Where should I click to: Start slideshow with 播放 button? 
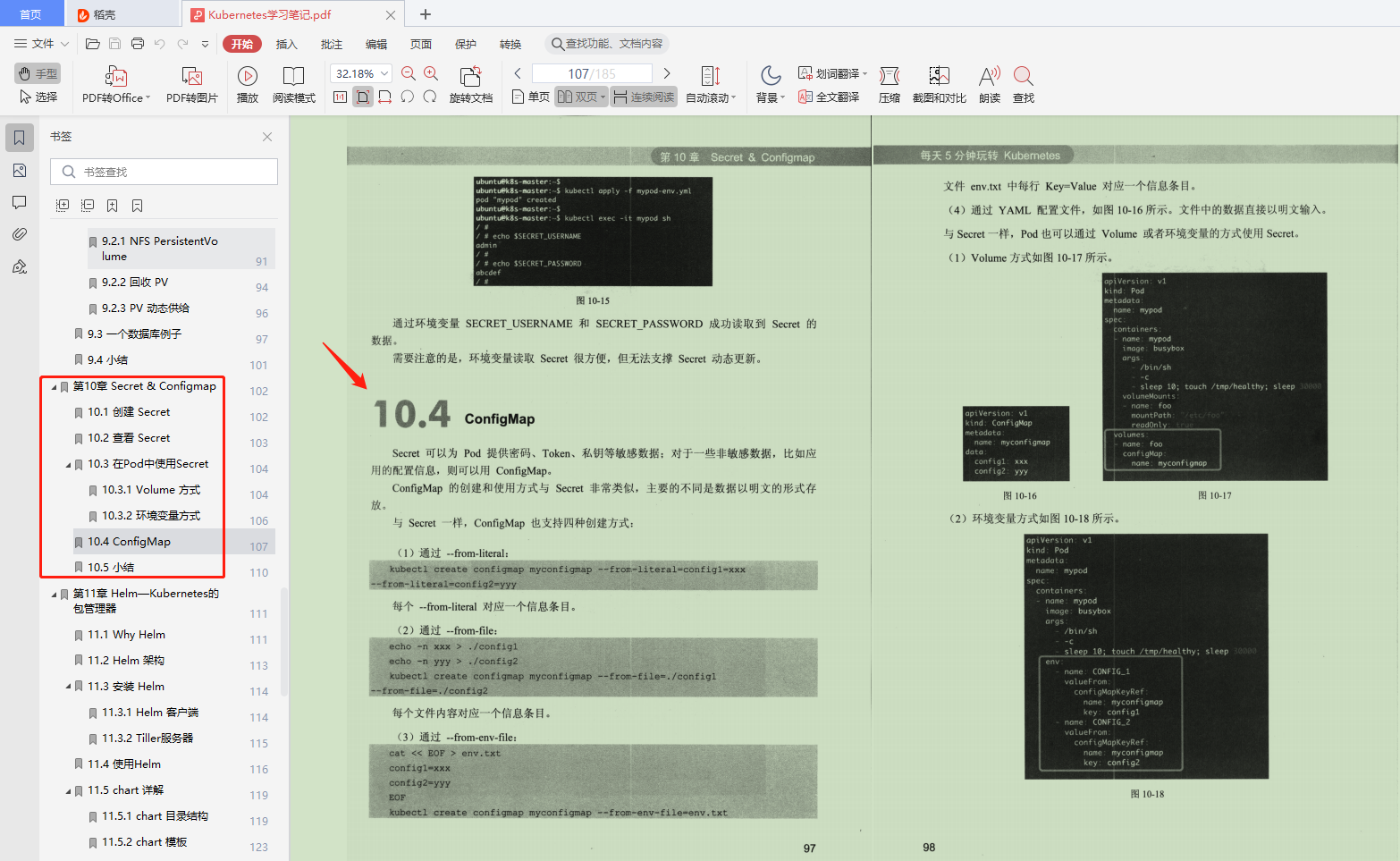click(x=248, y=85)
